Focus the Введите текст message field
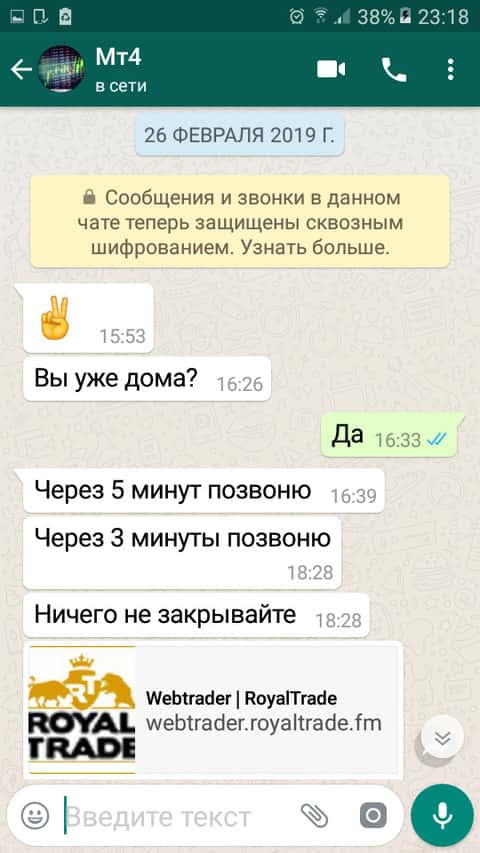Viewport: 480px width, 853px height. [x=180, y=816]
